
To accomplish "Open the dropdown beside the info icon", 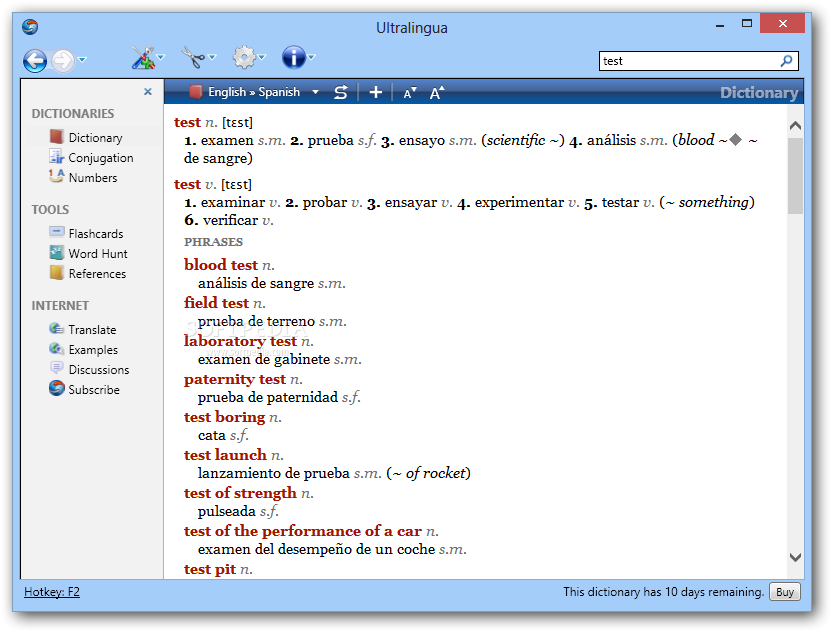I will 312,57.
